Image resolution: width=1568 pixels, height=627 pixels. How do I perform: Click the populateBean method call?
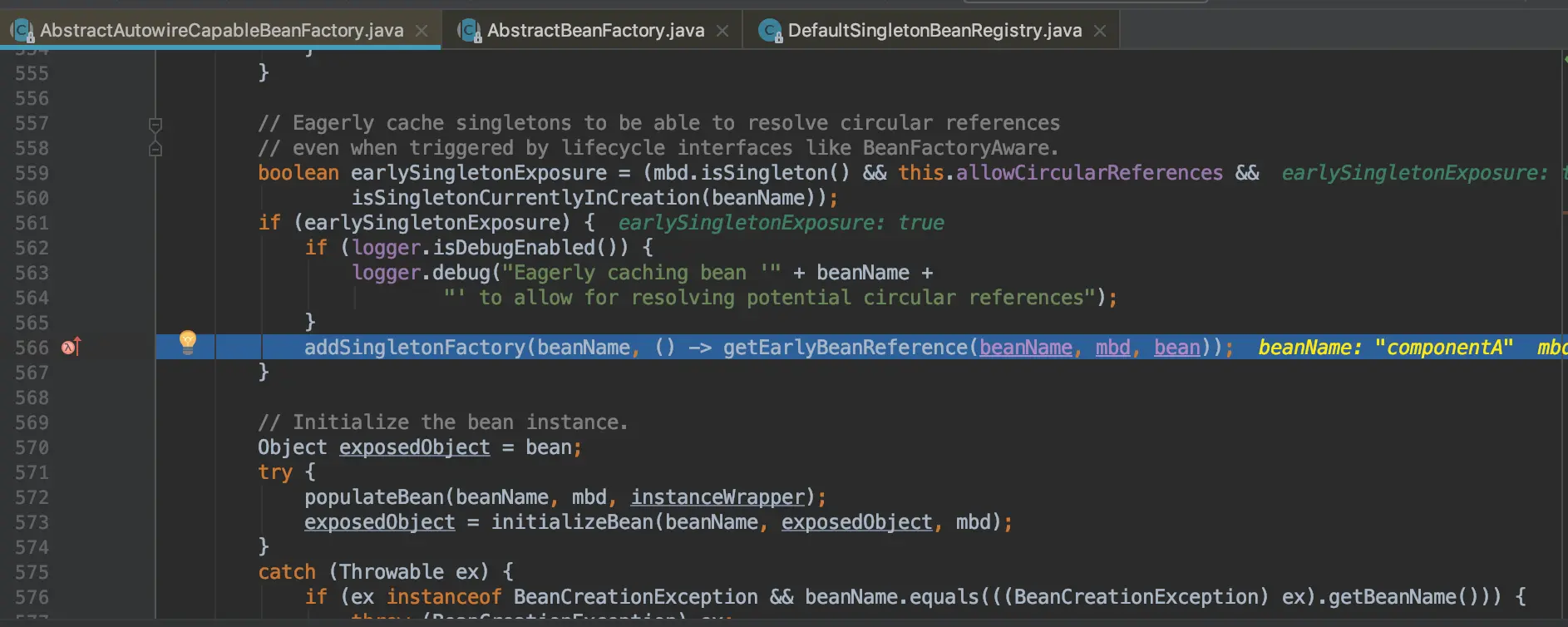coord(374,497)
